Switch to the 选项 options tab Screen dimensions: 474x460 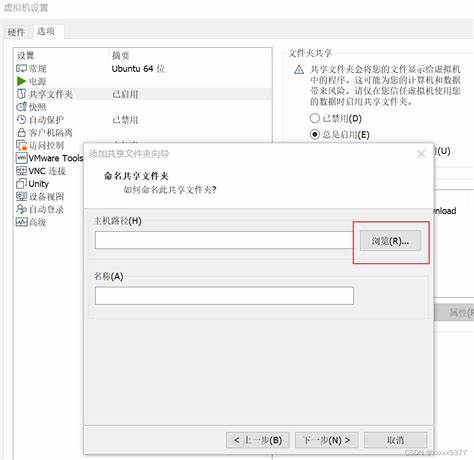46,31
